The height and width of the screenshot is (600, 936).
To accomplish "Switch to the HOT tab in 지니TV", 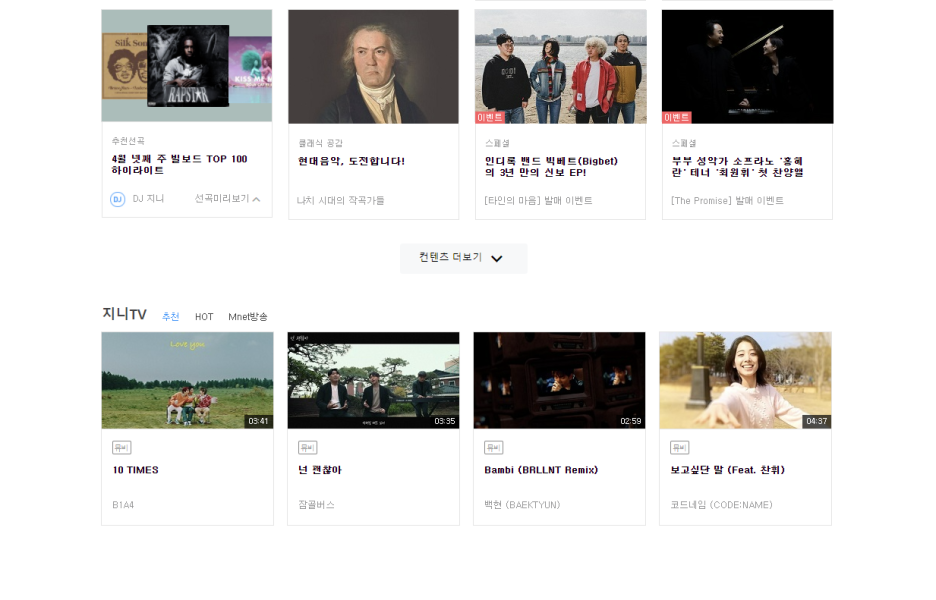I will pos(204,317).
